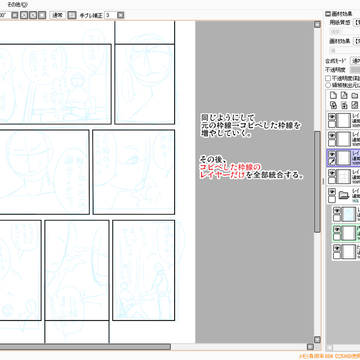Open the 用紙質感 paper texture dropdown

[x=357, y=23]
